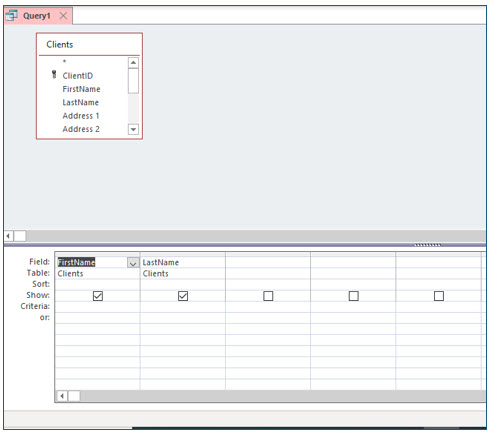Select the asterisk all-fields entry in Clients
The height and width of the screenshot is (432, 492).
[x=64, y=62]
